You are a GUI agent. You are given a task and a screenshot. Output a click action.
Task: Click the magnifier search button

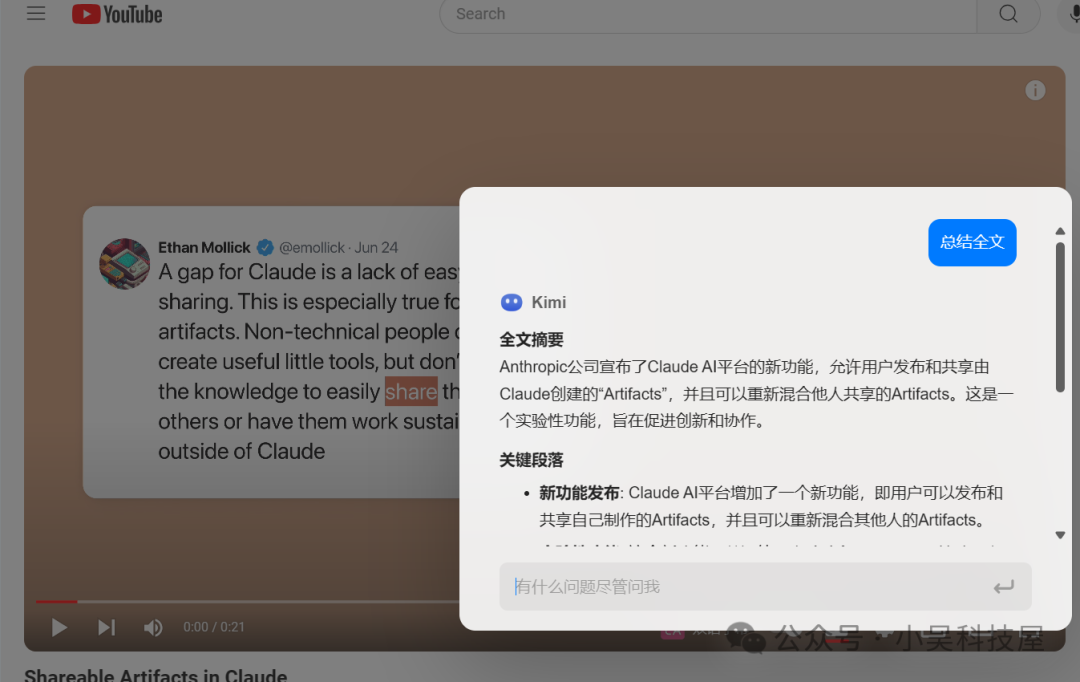tap(1008, 14)
